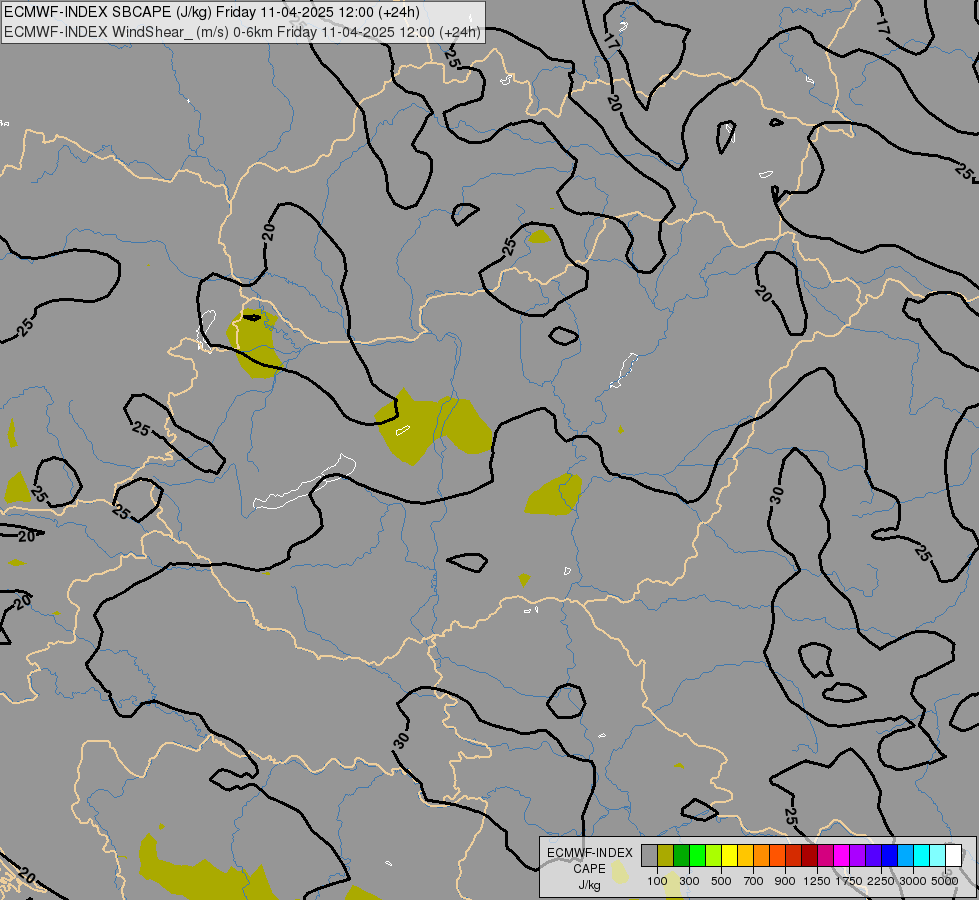This screenshot has width=979, height=900.
Task: Click the '500' legend value
Action: (721, 881)
